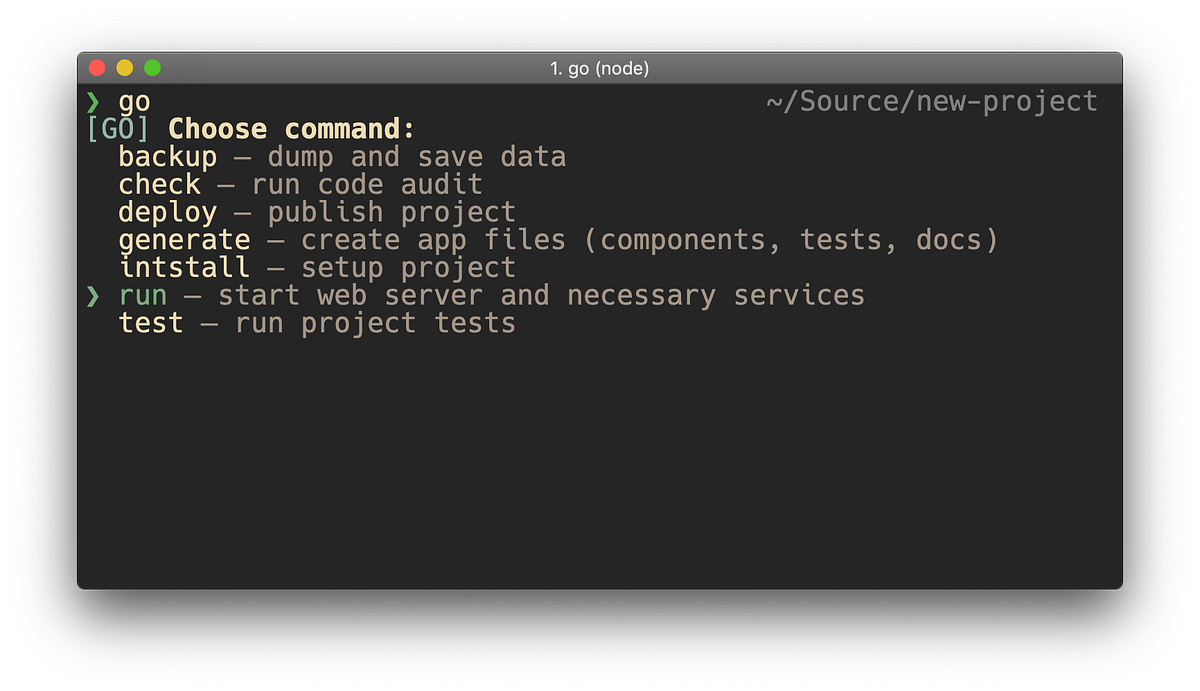The height and width of the screenshot is (691, 1200).
Task: Select "test" to run project tests
Action: (151, 323)
